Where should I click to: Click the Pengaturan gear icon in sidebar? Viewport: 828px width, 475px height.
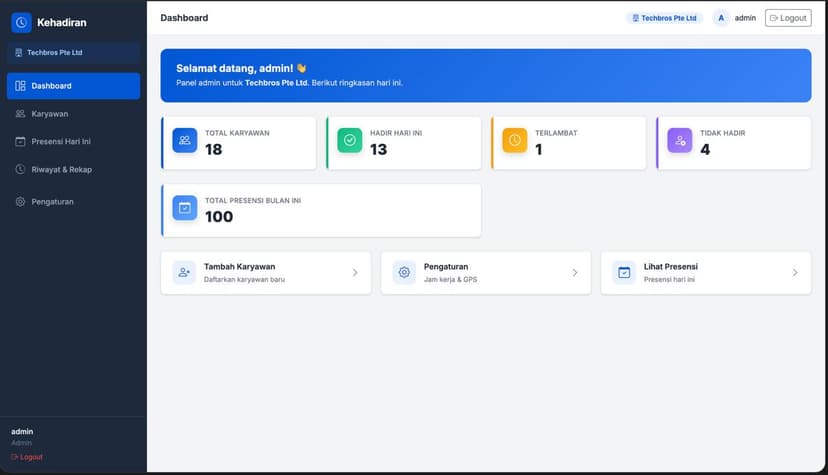pos(20,202)
